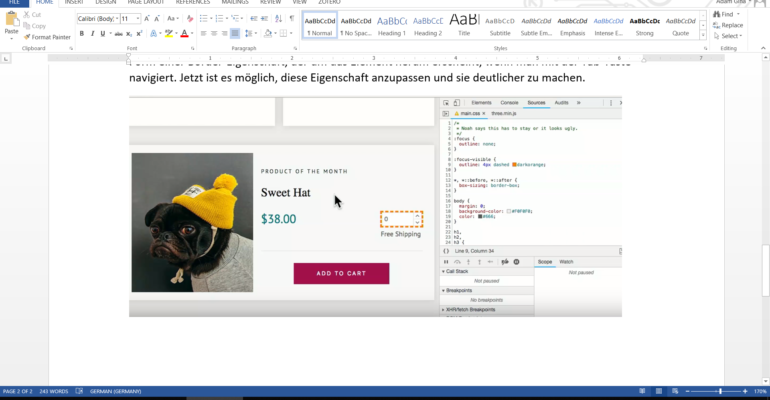Open the Line Spacing dropdown
Viewport: 770px width, 400px height.
(256, 33)
